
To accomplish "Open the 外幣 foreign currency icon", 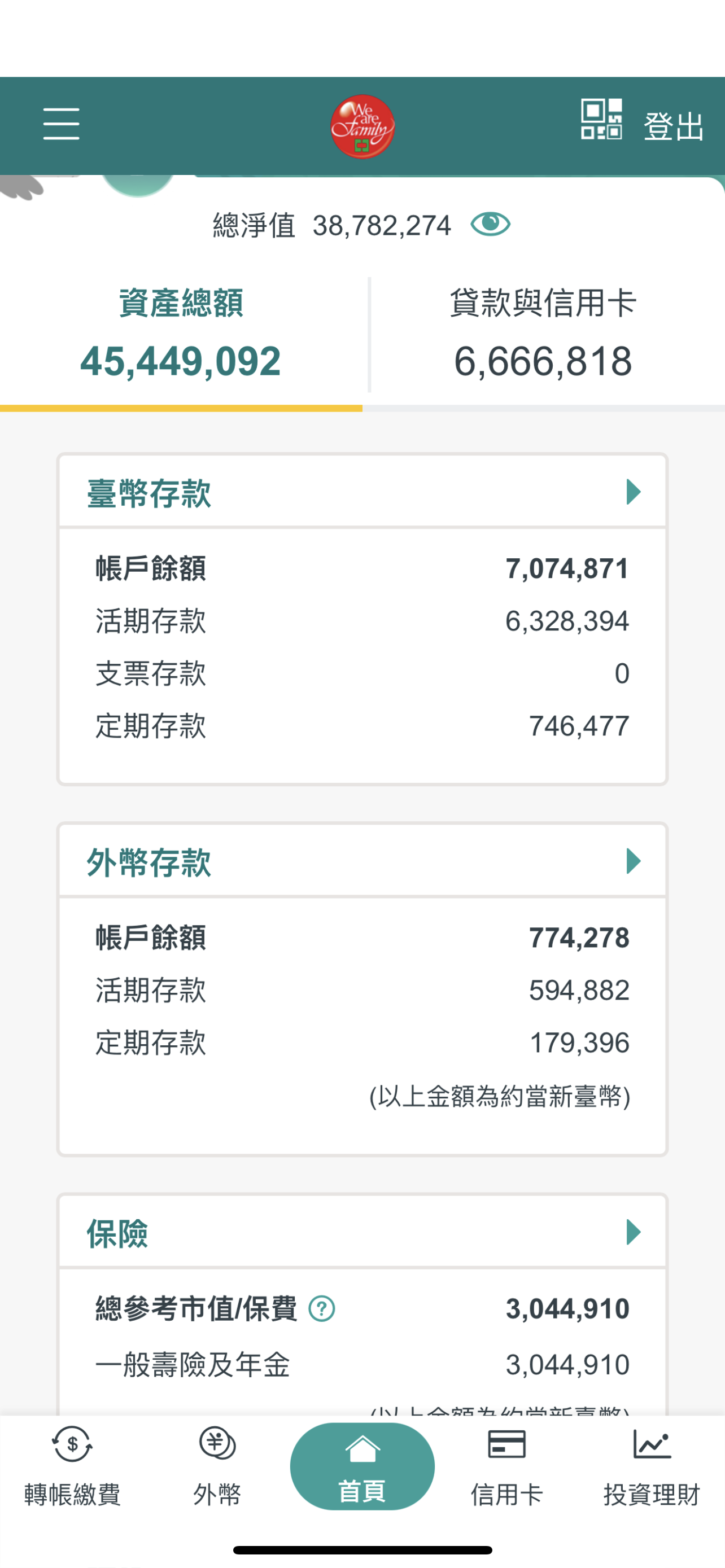I will point(217,1444).
